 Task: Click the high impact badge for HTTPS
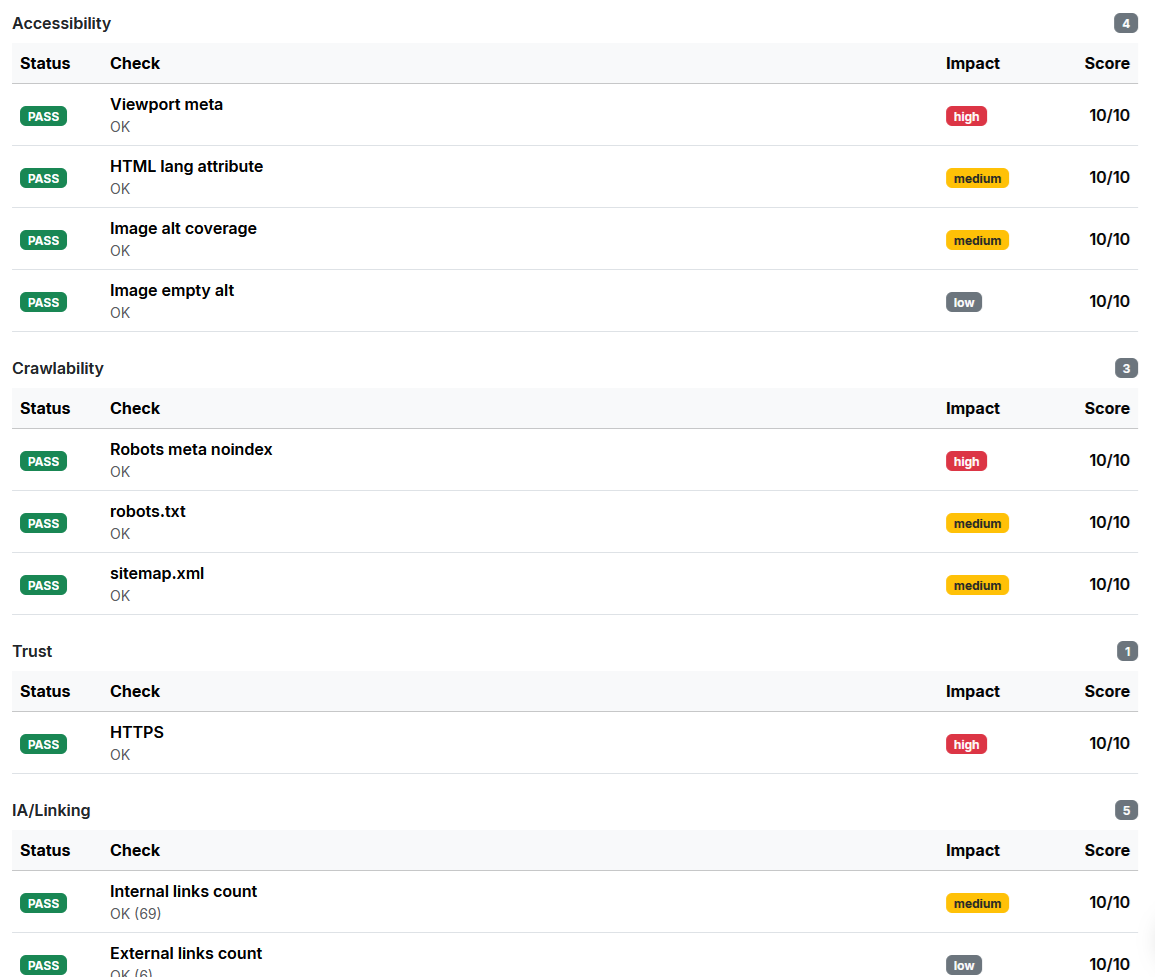click(966, 744)
